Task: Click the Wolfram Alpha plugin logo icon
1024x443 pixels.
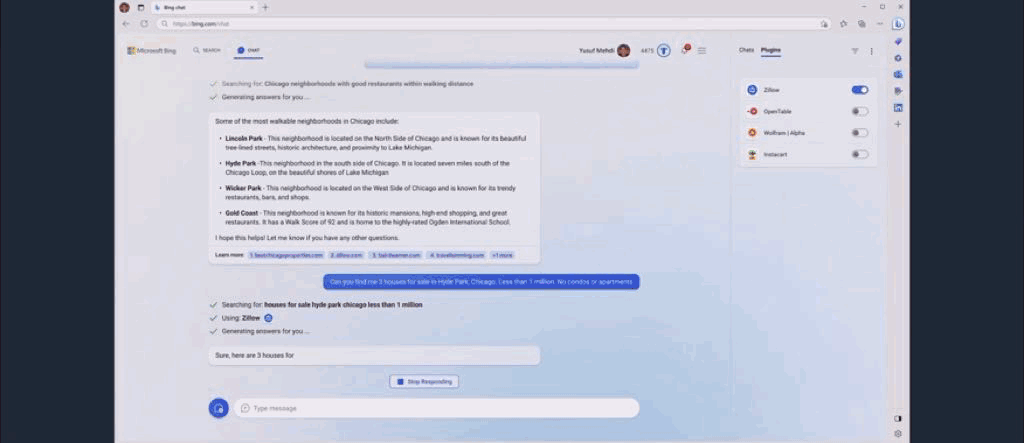Action: 752,133
